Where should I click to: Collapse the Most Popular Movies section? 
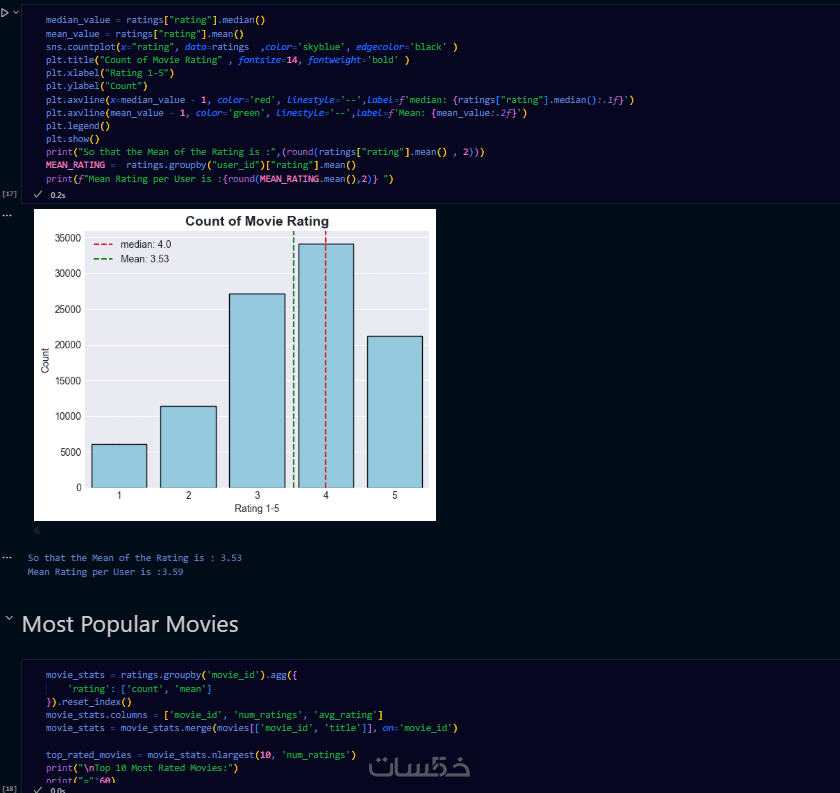tap(9, 618)
